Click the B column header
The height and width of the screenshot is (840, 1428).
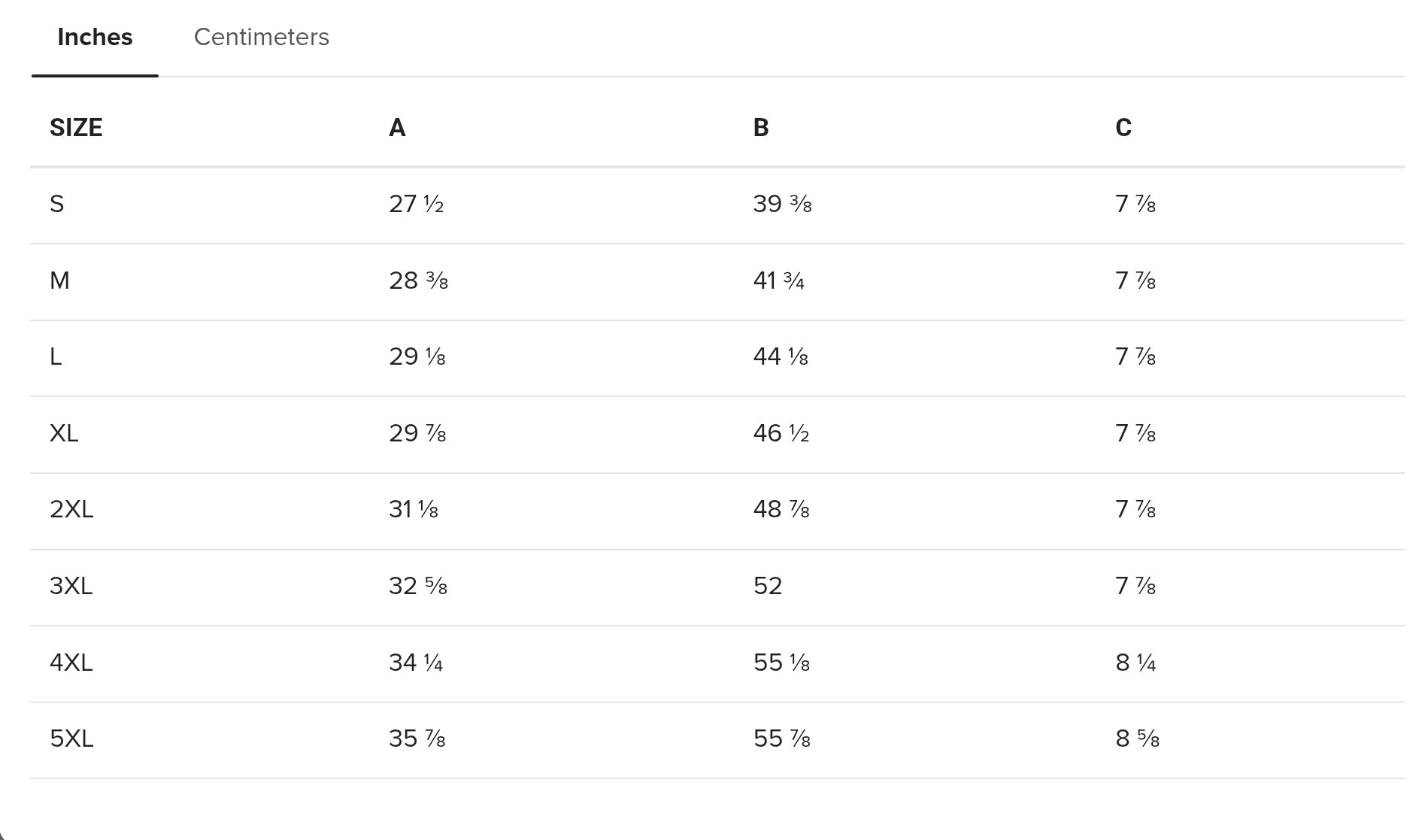761,128
